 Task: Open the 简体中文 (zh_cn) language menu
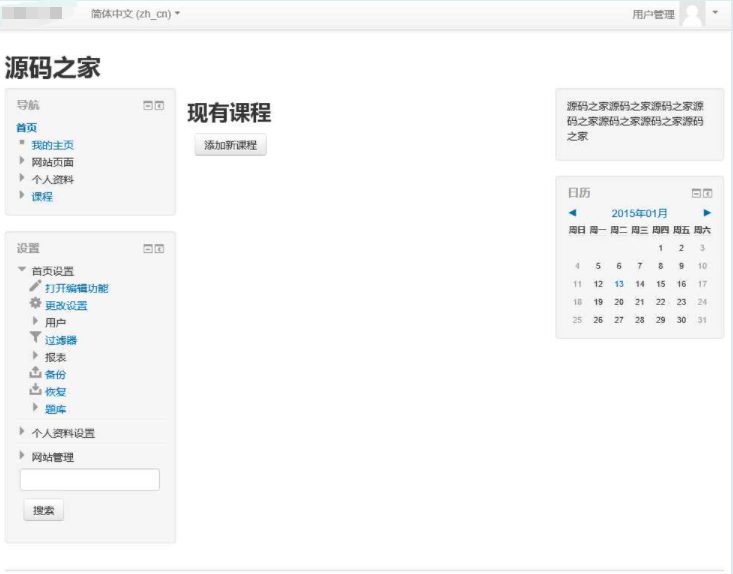(135, 14)
